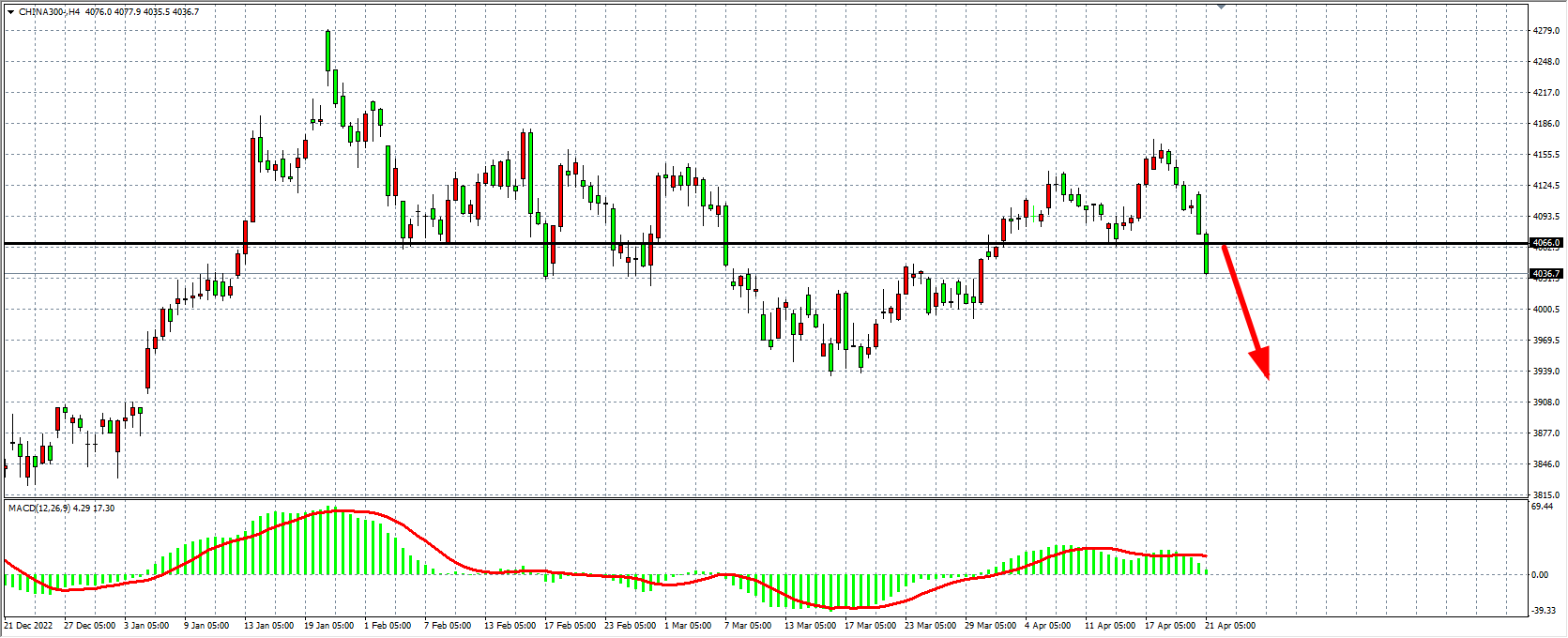Screen dimensions: 1568x638
Task: Click the 21 Dec 2022 date label
Action: click(30, 625)
